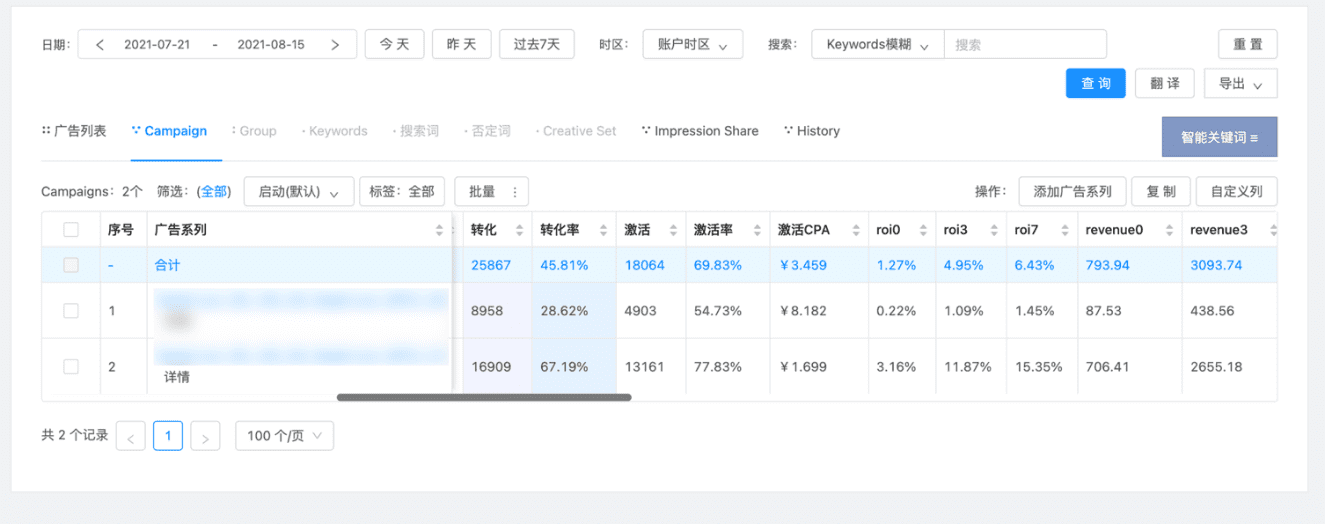Sort the 激活率 column
Image resolution: width=1325 pixels, height=524 pixels.
point(757,230)
